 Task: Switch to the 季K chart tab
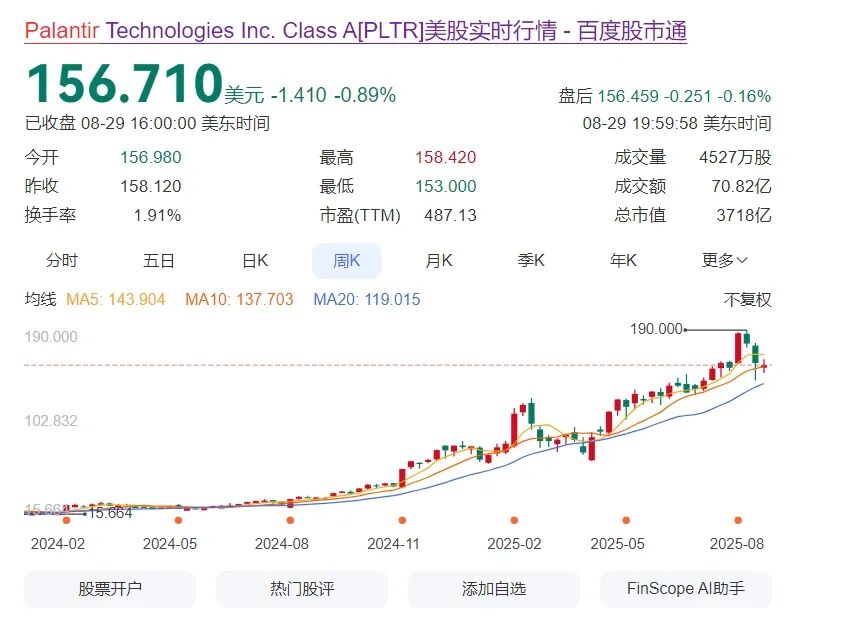point(531,260)
